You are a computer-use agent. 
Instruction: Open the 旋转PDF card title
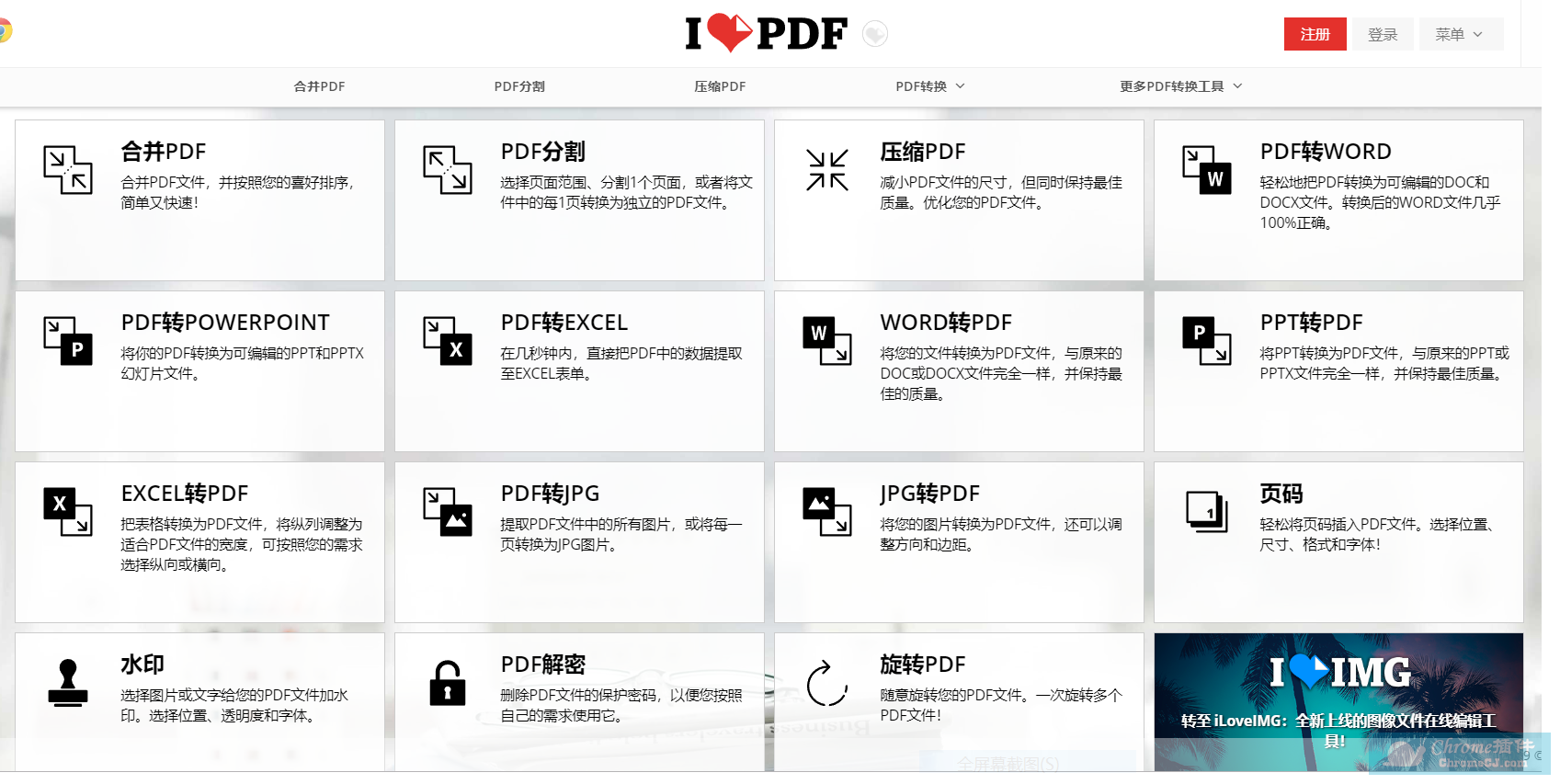pos(923,665)
